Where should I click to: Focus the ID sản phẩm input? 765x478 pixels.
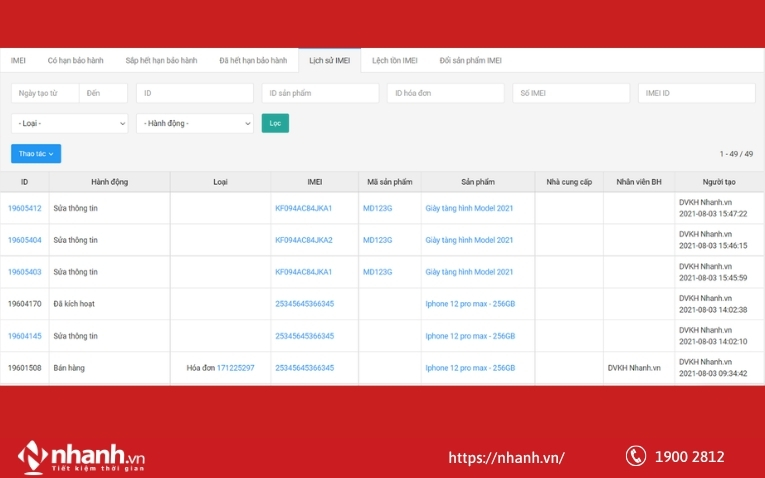pyautogui.click(x=320, y=93)
